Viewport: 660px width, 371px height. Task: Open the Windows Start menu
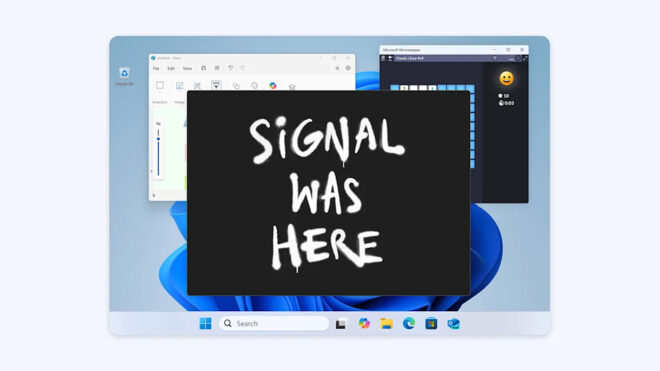click(205, 323)
